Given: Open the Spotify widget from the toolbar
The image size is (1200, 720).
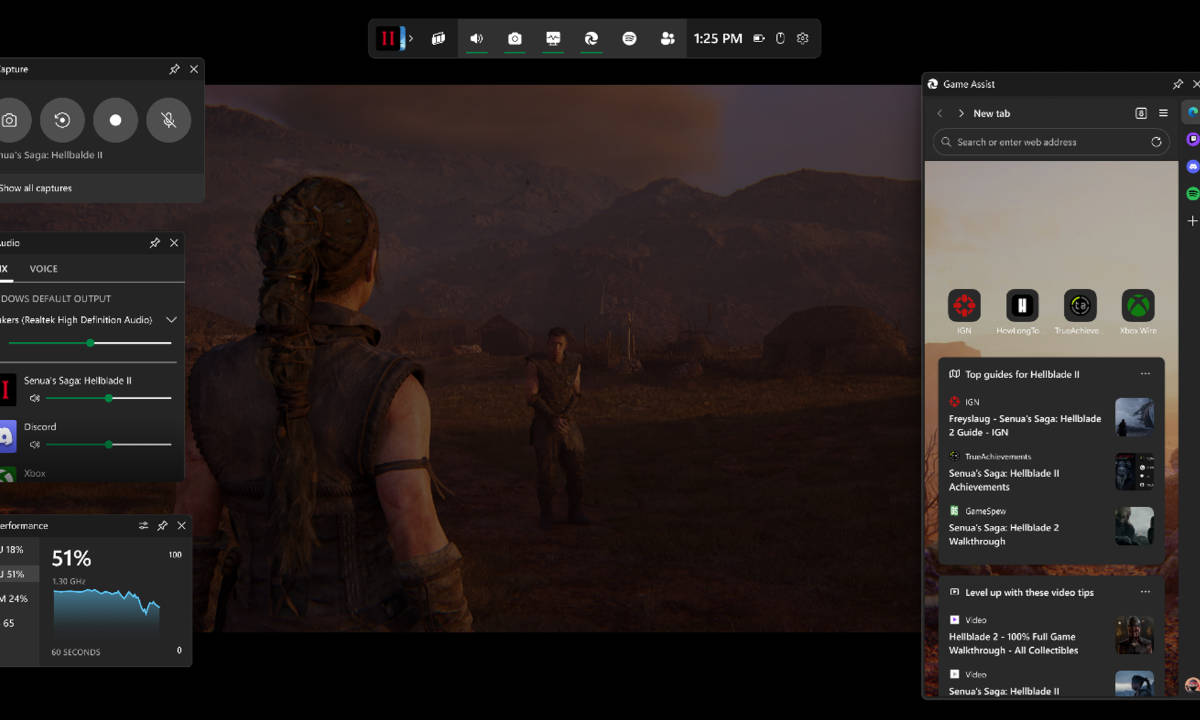Looking at the screenshot, I should pyautogui.click(x=629, y=38).
